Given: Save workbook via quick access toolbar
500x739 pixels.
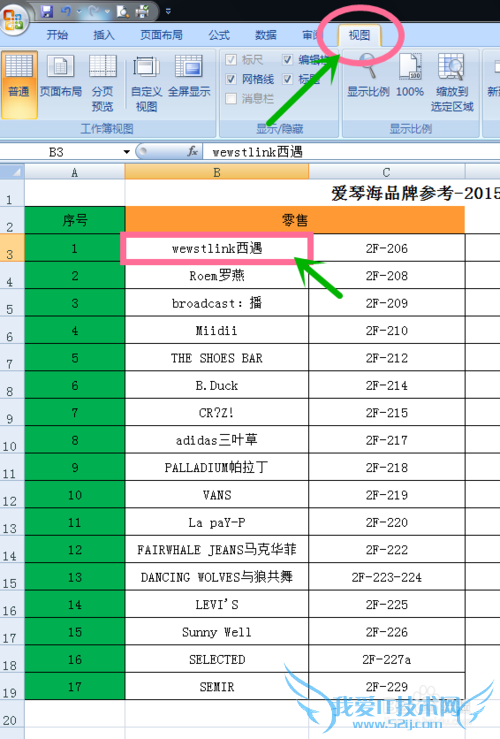Looking at the screenshot, I should click(x=46, y=11).
